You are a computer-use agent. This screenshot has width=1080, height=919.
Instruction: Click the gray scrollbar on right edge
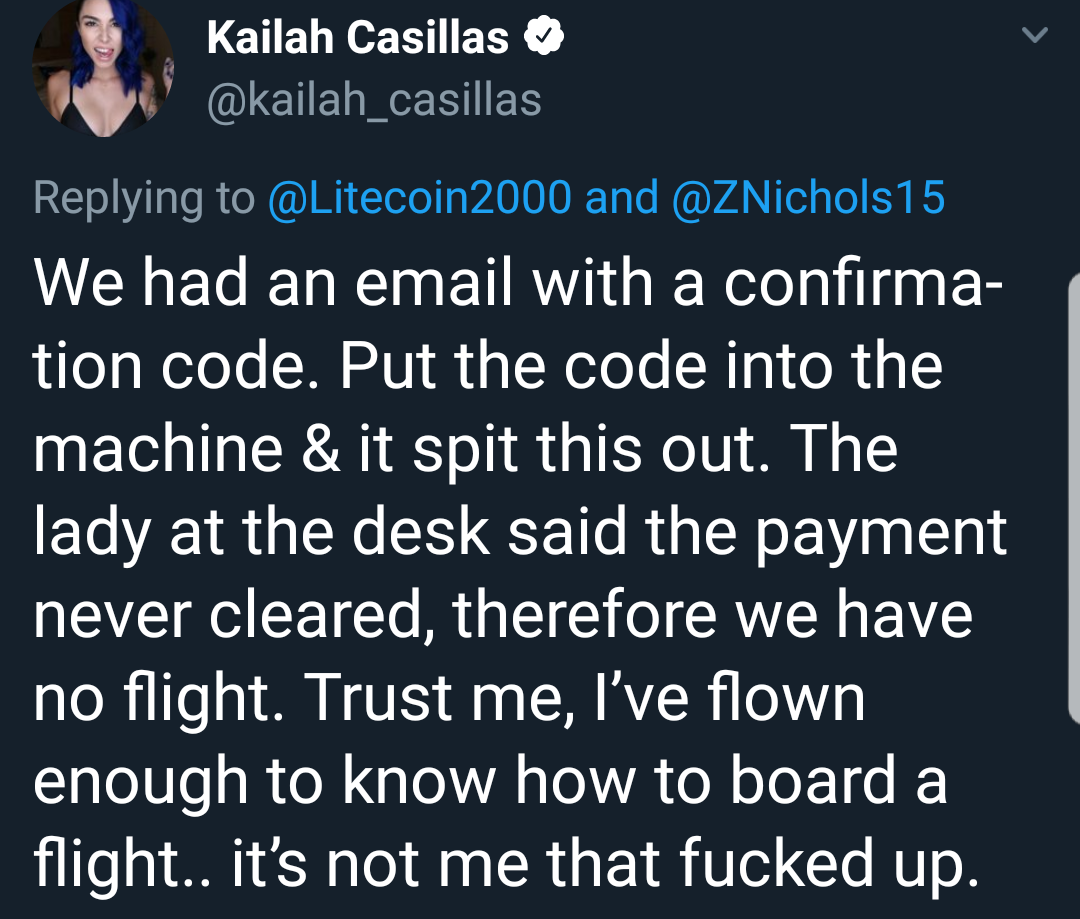[1073, 498]
